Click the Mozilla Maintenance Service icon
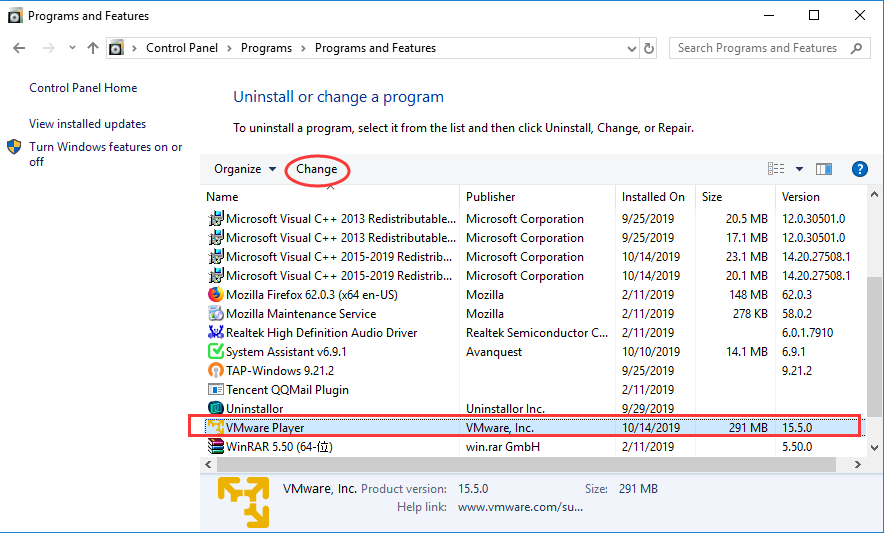 (215, 314)
